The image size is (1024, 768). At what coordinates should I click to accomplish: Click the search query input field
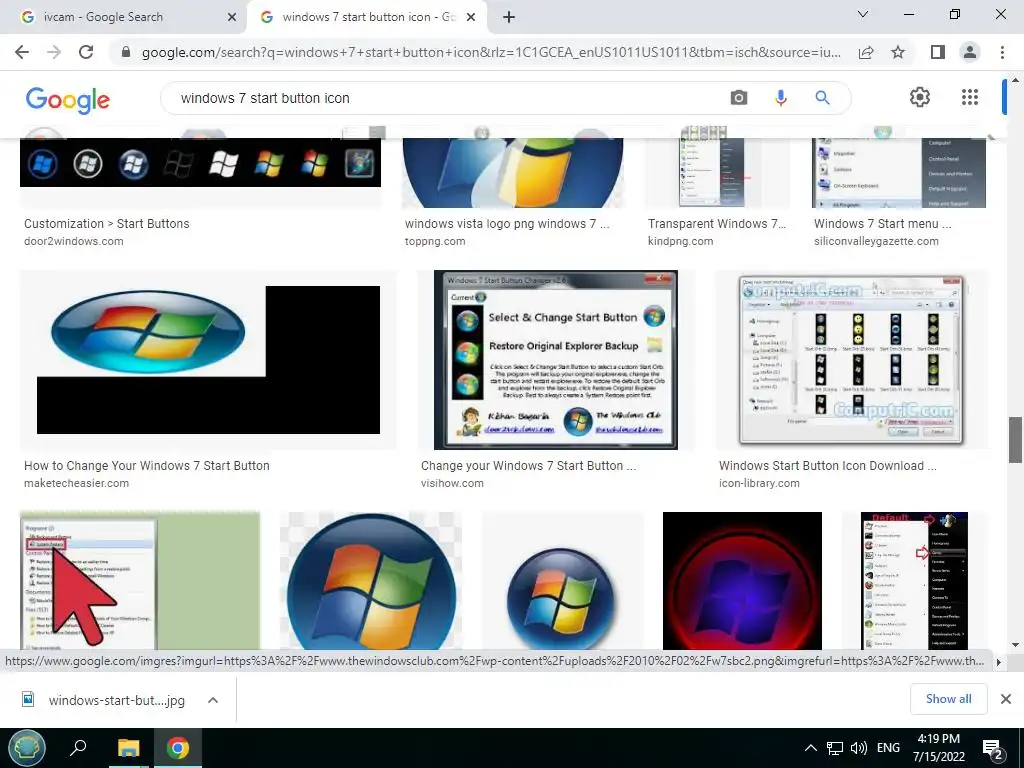444,98
